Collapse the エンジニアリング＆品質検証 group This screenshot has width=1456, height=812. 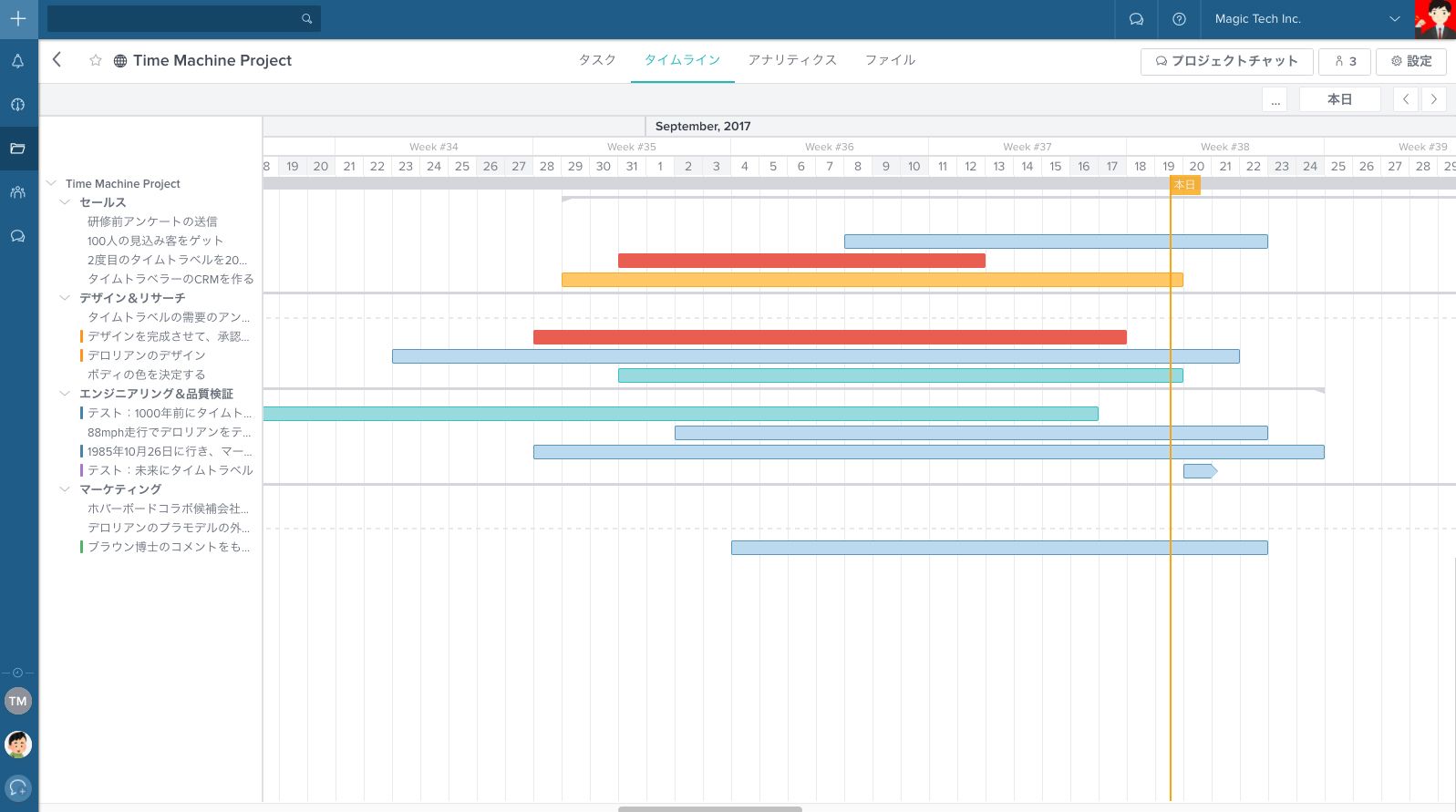[65, 394]
